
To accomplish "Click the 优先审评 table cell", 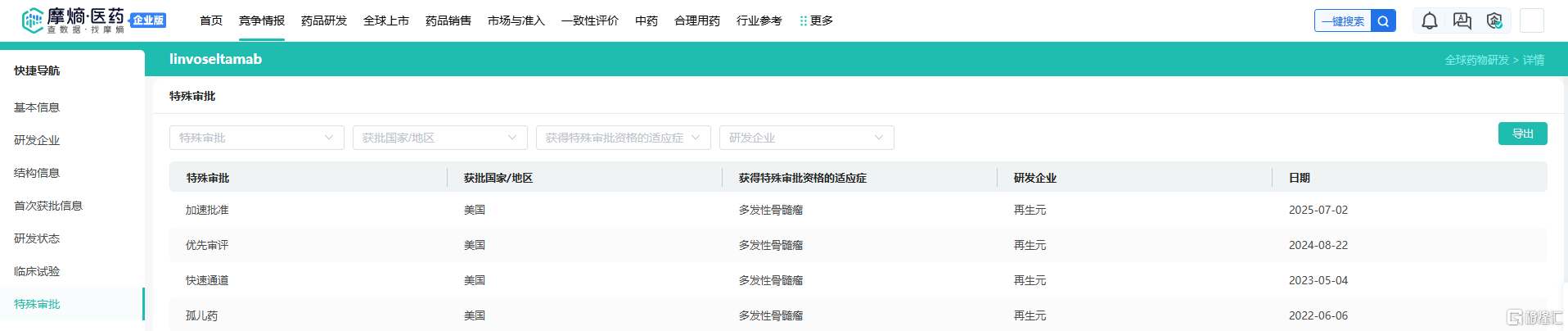I will click(x=207, y=245).
